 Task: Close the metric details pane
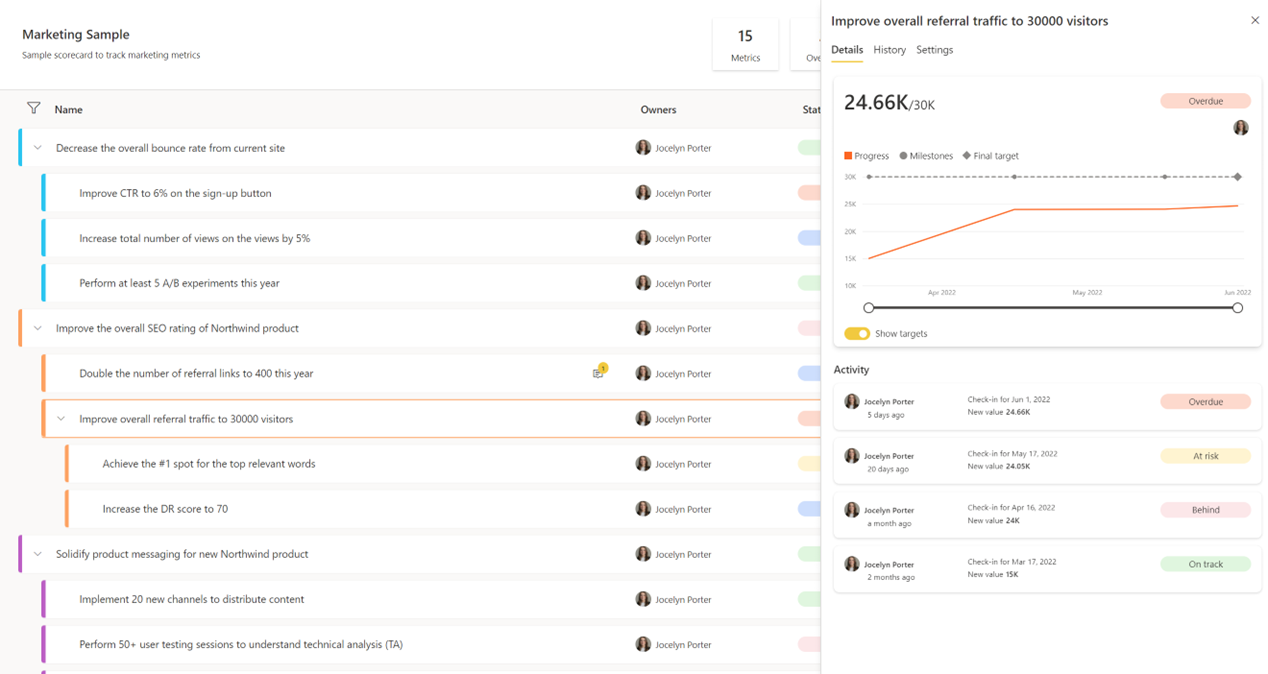tap(1255, 20)
